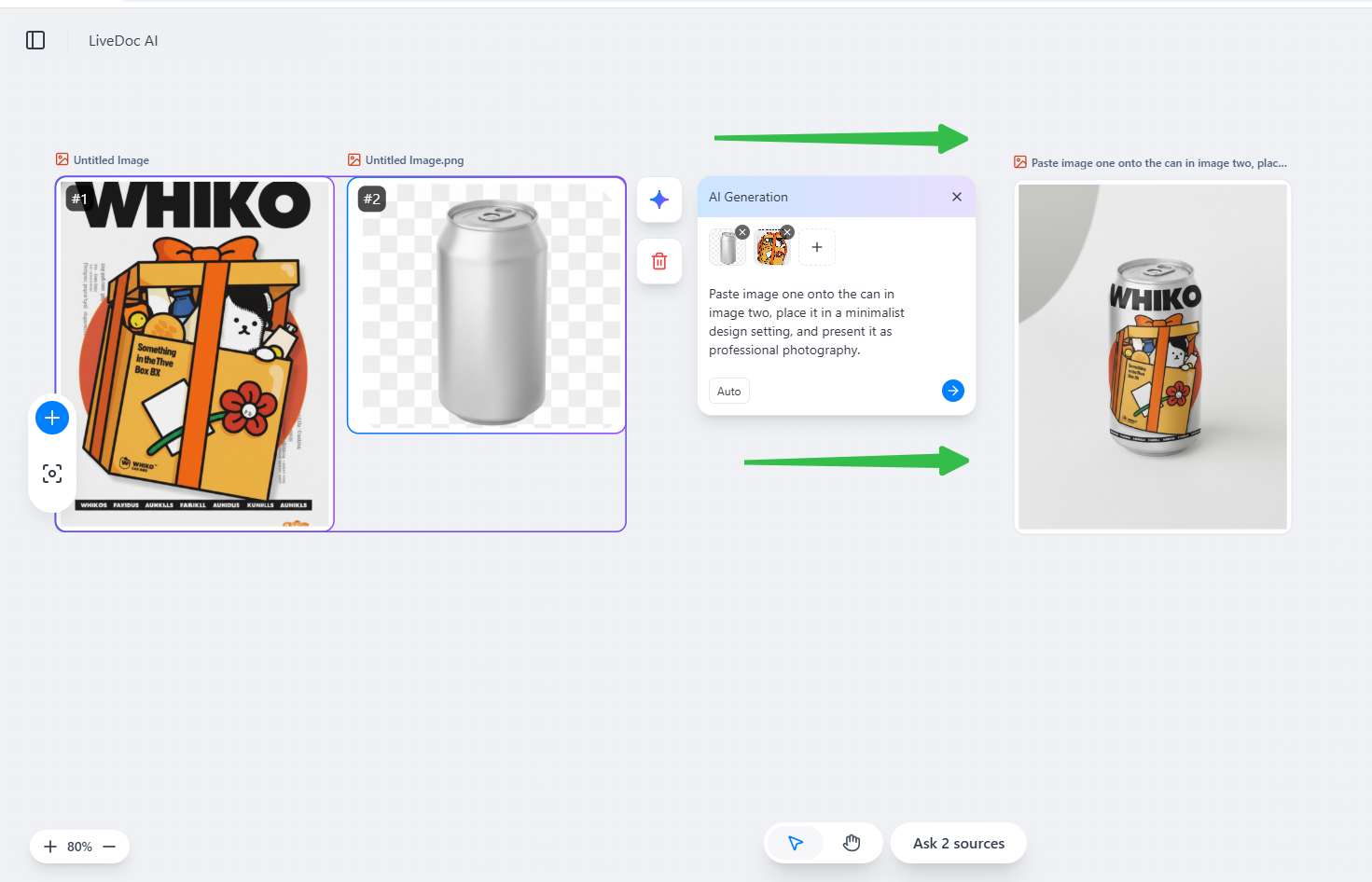This screenshot has width=1372, height=882.
Task: Close the AI Generation panel
Action: point(956,197)
